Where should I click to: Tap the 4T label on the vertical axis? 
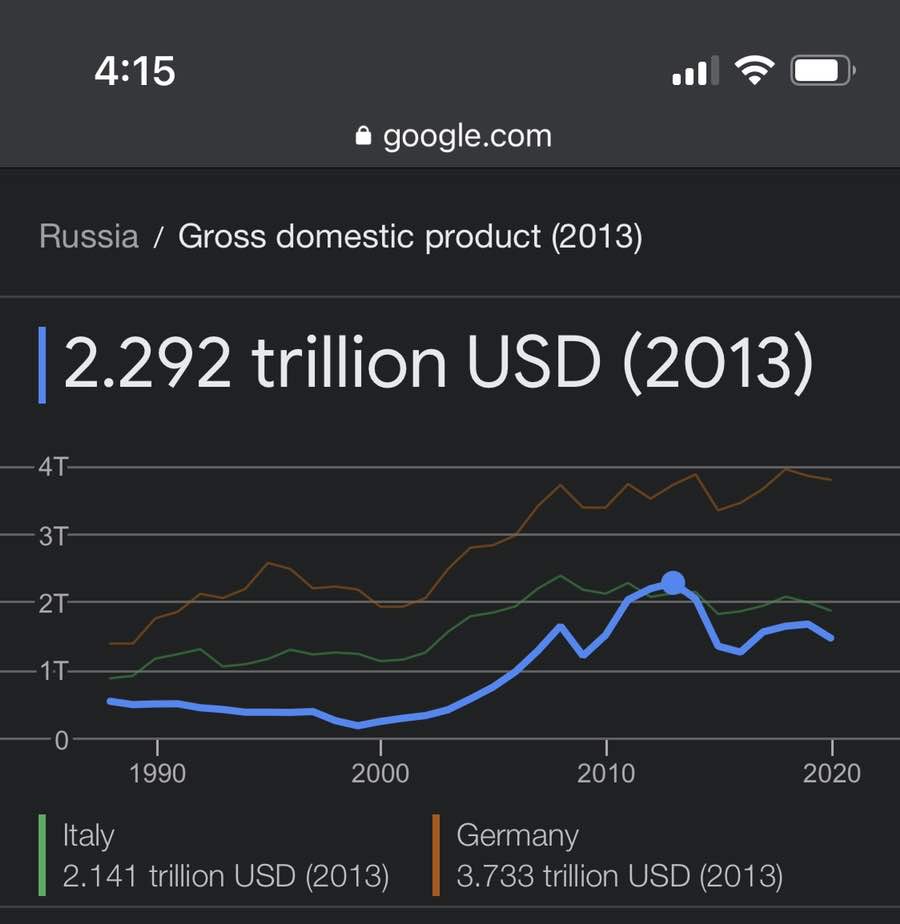[53, 467]
